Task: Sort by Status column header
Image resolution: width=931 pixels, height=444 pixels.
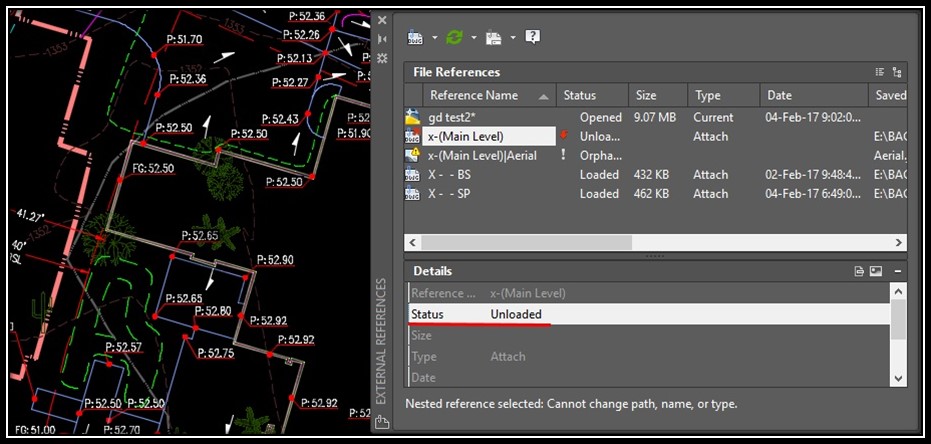Action: [592, 95]
